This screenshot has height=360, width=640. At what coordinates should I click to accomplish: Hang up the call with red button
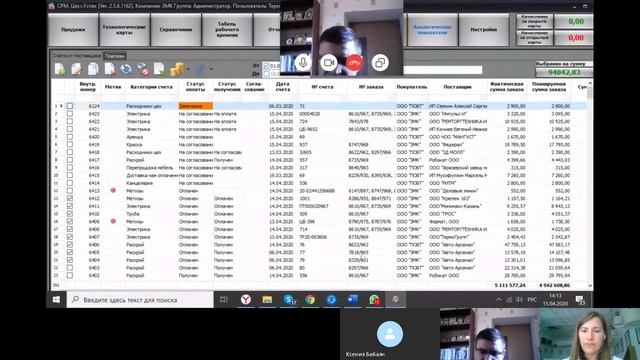tap(354, 63)
